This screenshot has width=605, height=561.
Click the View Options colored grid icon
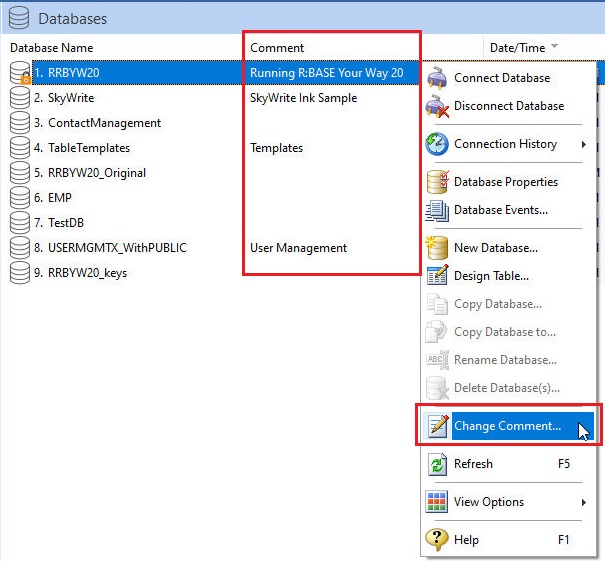click(x=436, y=502)
